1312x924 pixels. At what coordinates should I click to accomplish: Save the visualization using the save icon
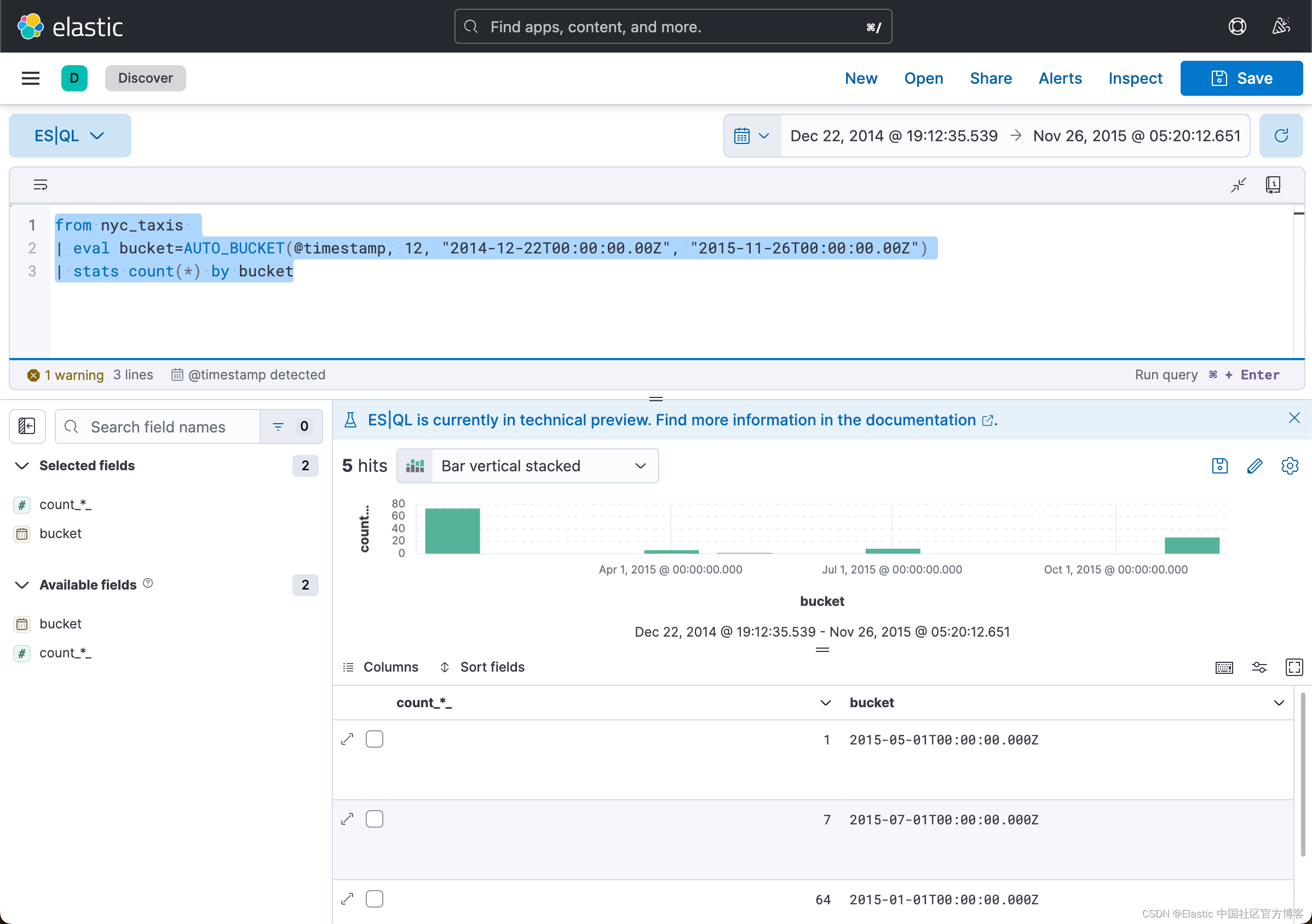click(1219, 466)
